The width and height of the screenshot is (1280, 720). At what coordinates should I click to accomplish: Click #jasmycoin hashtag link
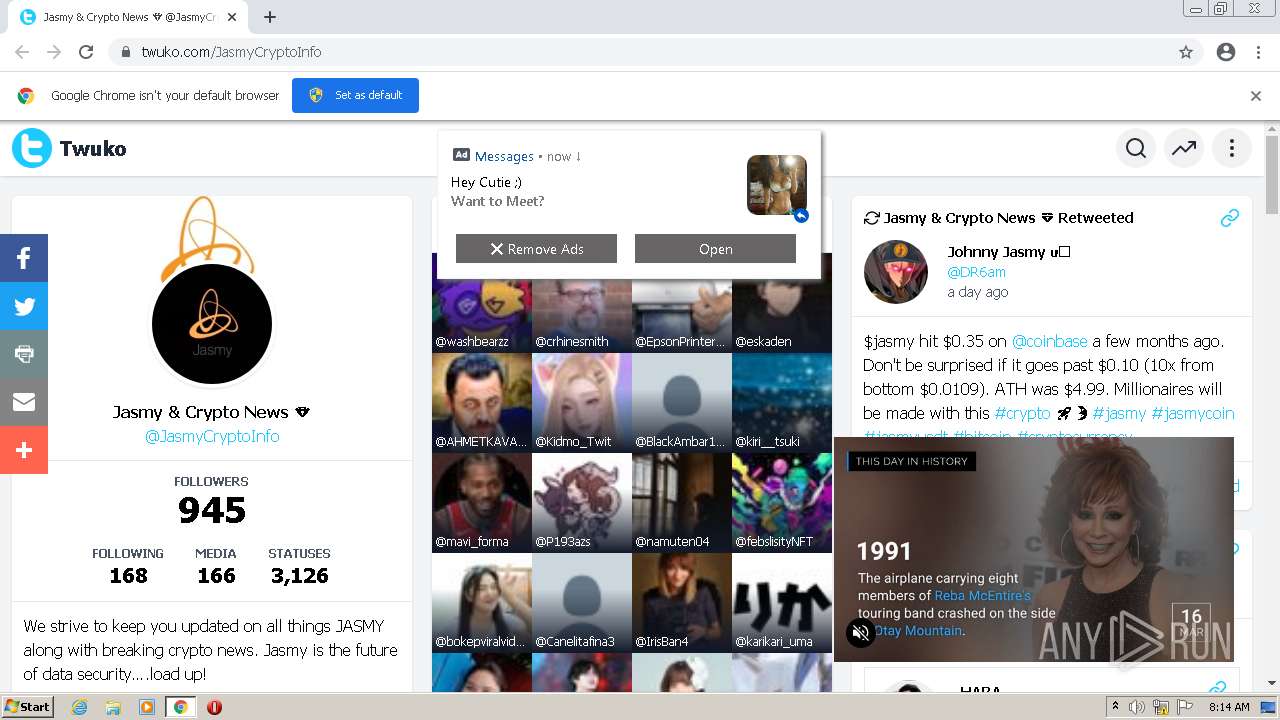[x=1193, y=413]
